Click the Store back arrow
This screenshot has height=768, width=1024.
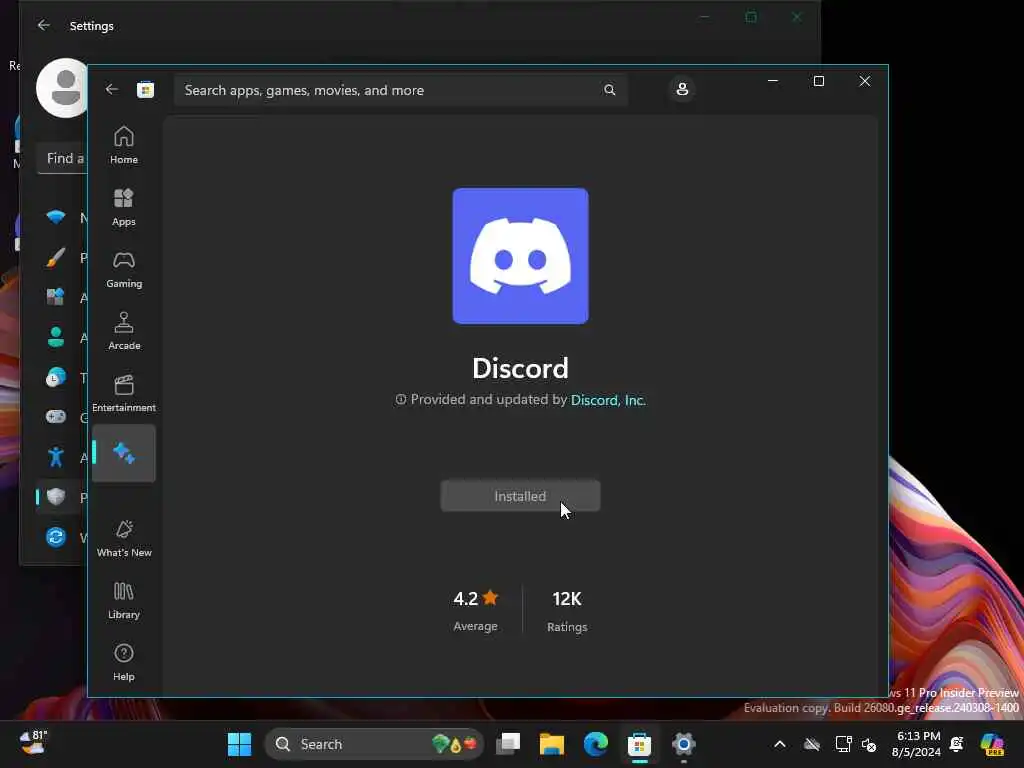pyautogui.click(x=112, y=89)
